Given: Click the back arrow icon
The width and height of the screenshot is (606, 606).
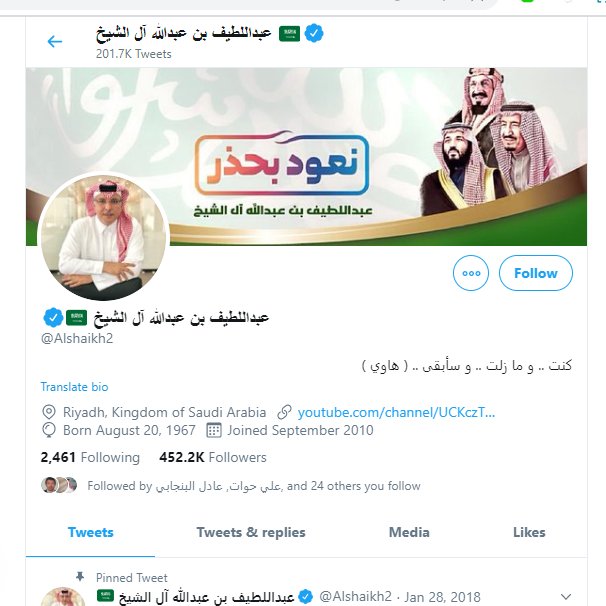Looking at the screenshot, I should pyautogui.click(x=54, y=41).
